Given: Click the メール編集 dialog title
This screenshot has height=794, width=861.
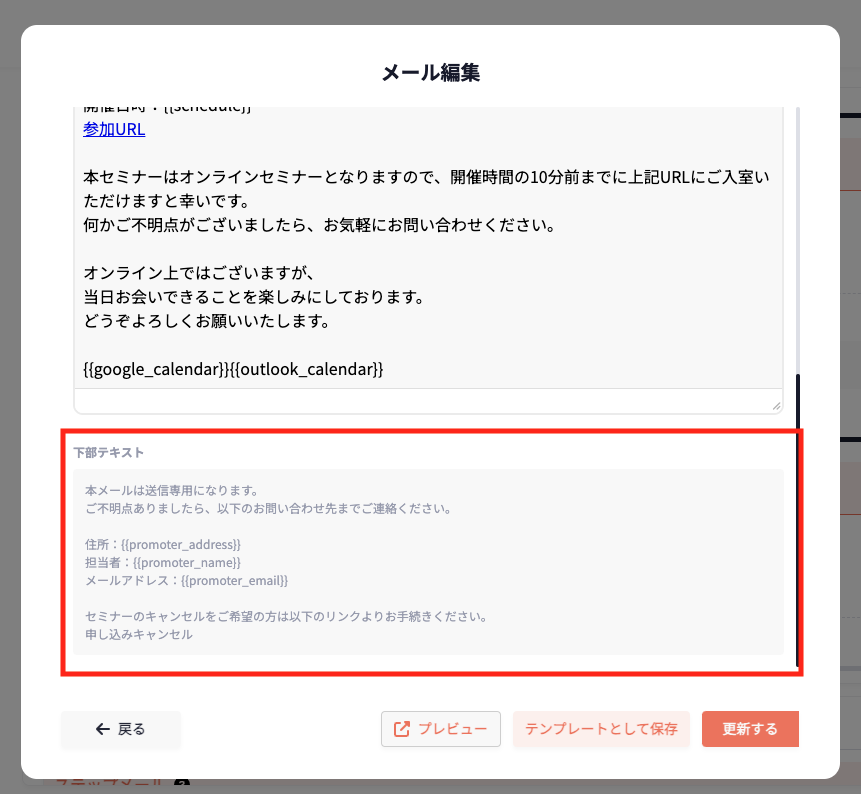Looking at the screenshot, I should point(430,72).
